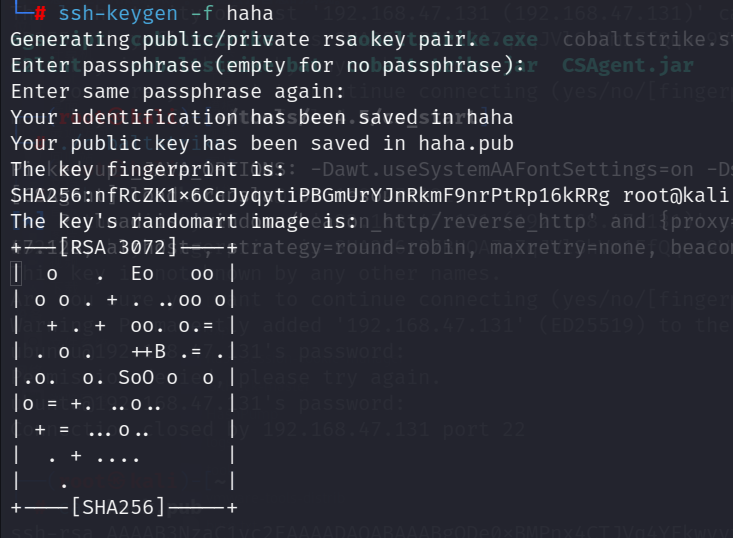Click the letter B in the randomart
This screenshot has width=733, height=538.
pyautogui.click(x=160, y=351)
